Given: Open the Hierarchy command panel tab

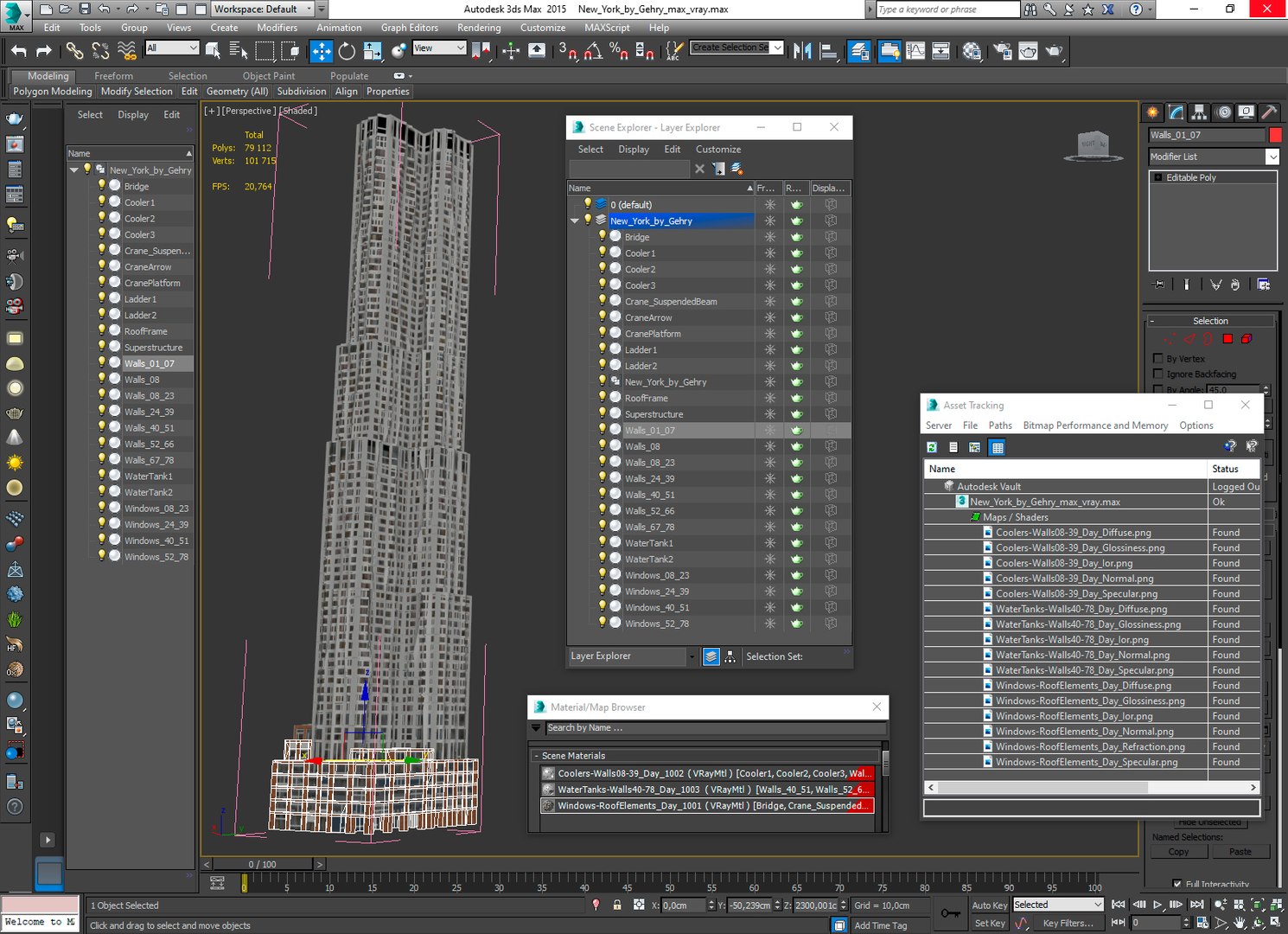Looking at the screenshot, I should pos(1199,112).
